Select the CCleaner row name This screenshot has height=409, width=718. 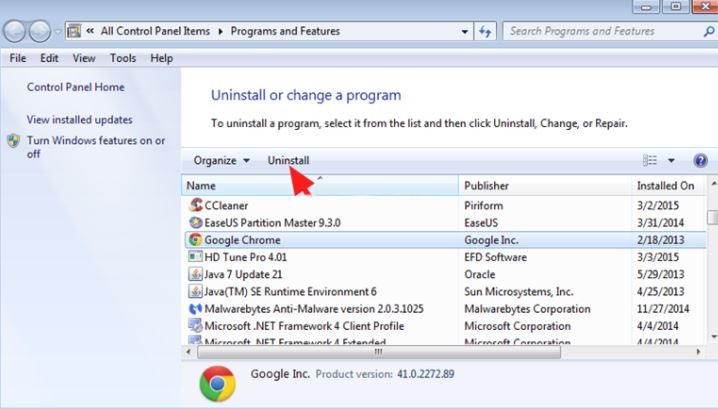point(226,205)
